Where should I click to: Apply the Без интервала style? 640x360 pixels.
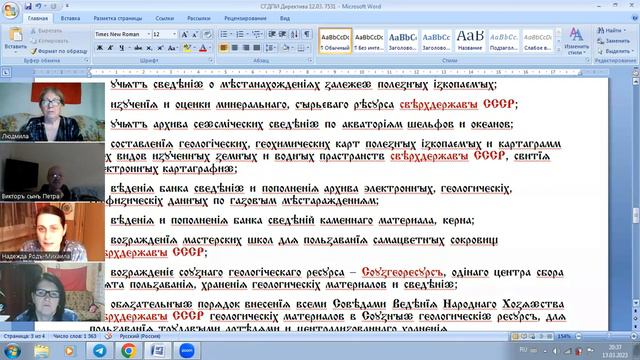369,40
